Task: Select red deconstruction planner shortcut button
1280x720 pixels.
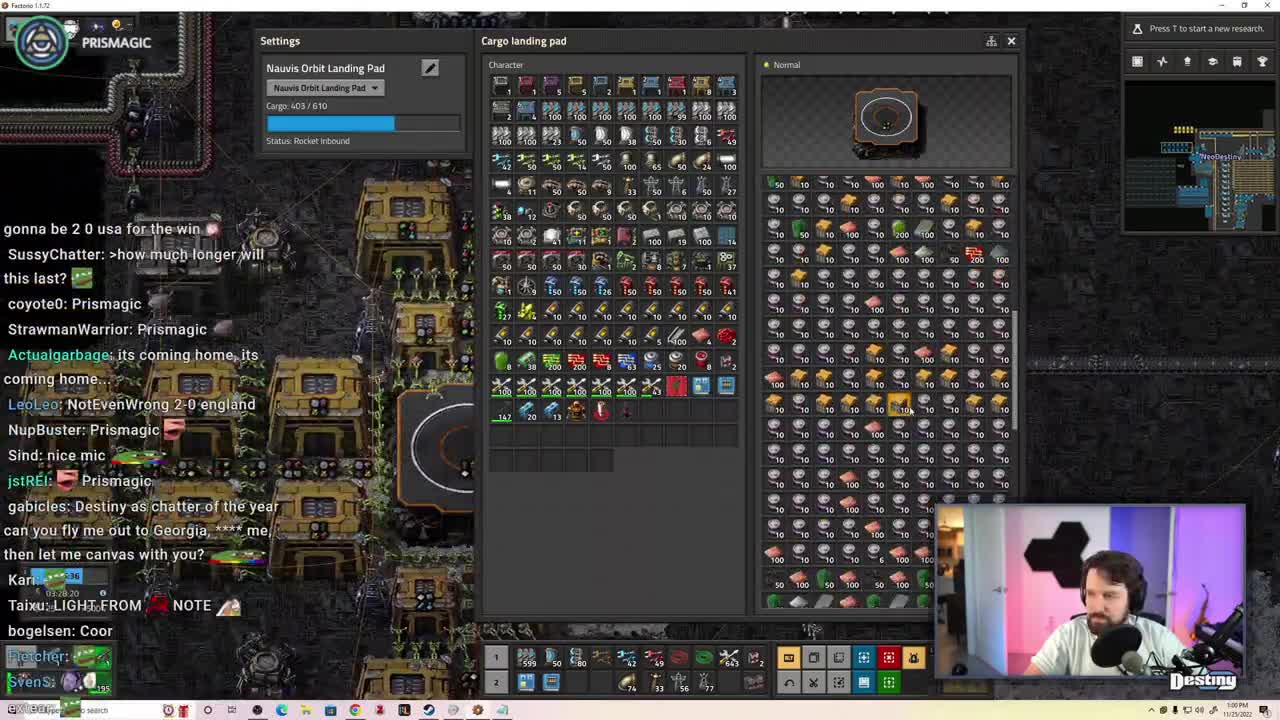Action: 888,657
